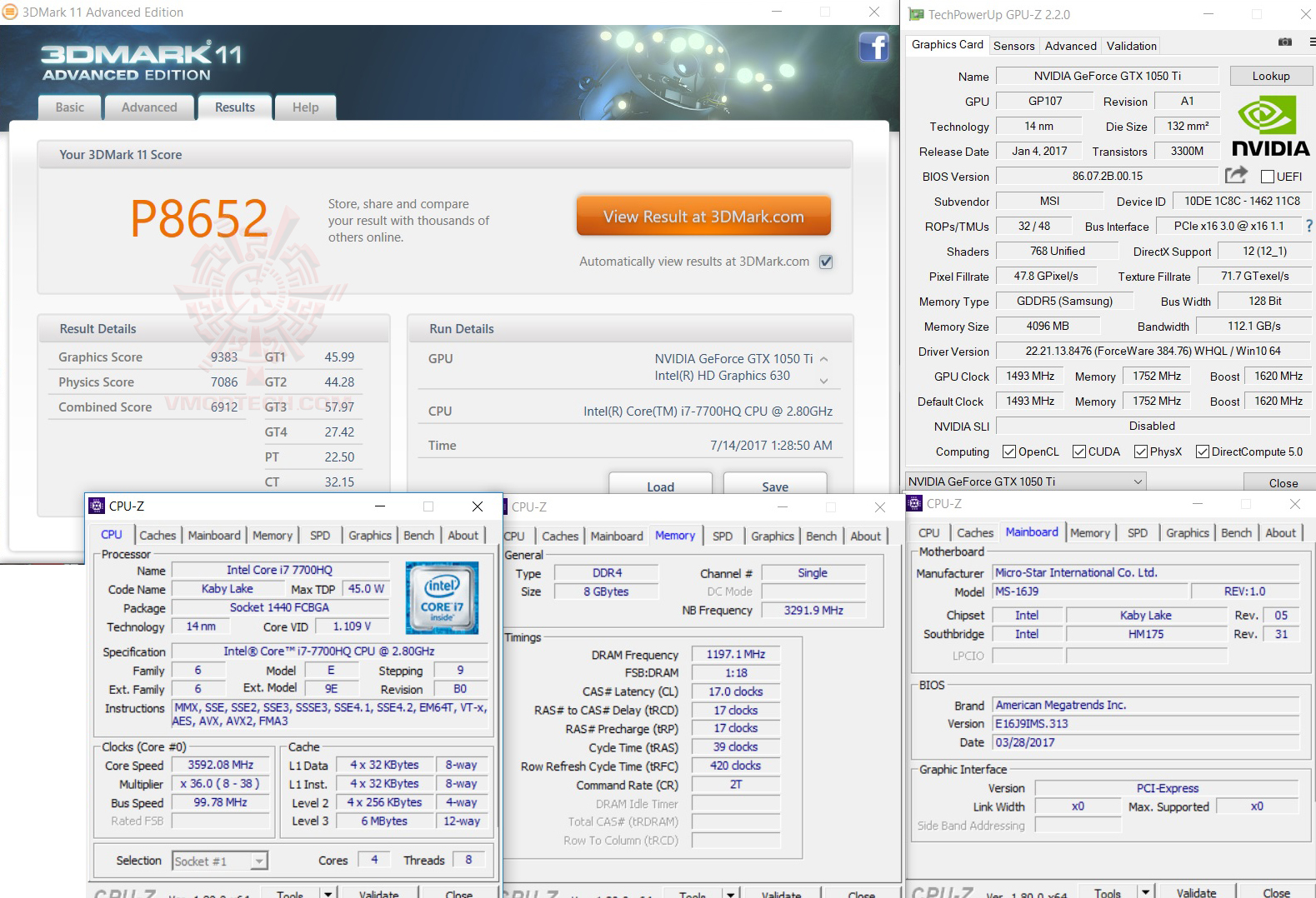Click the DRAM Frequency value 1197.1 MHz

coord(736,655)
